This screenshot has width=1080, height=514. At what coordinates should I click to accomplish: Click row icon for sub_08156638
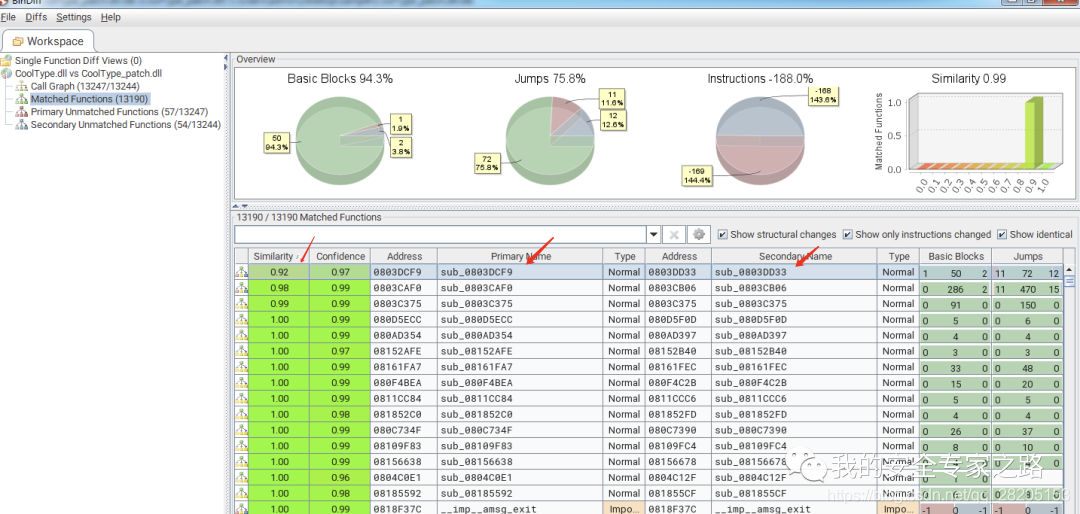(x=241, y=462)
